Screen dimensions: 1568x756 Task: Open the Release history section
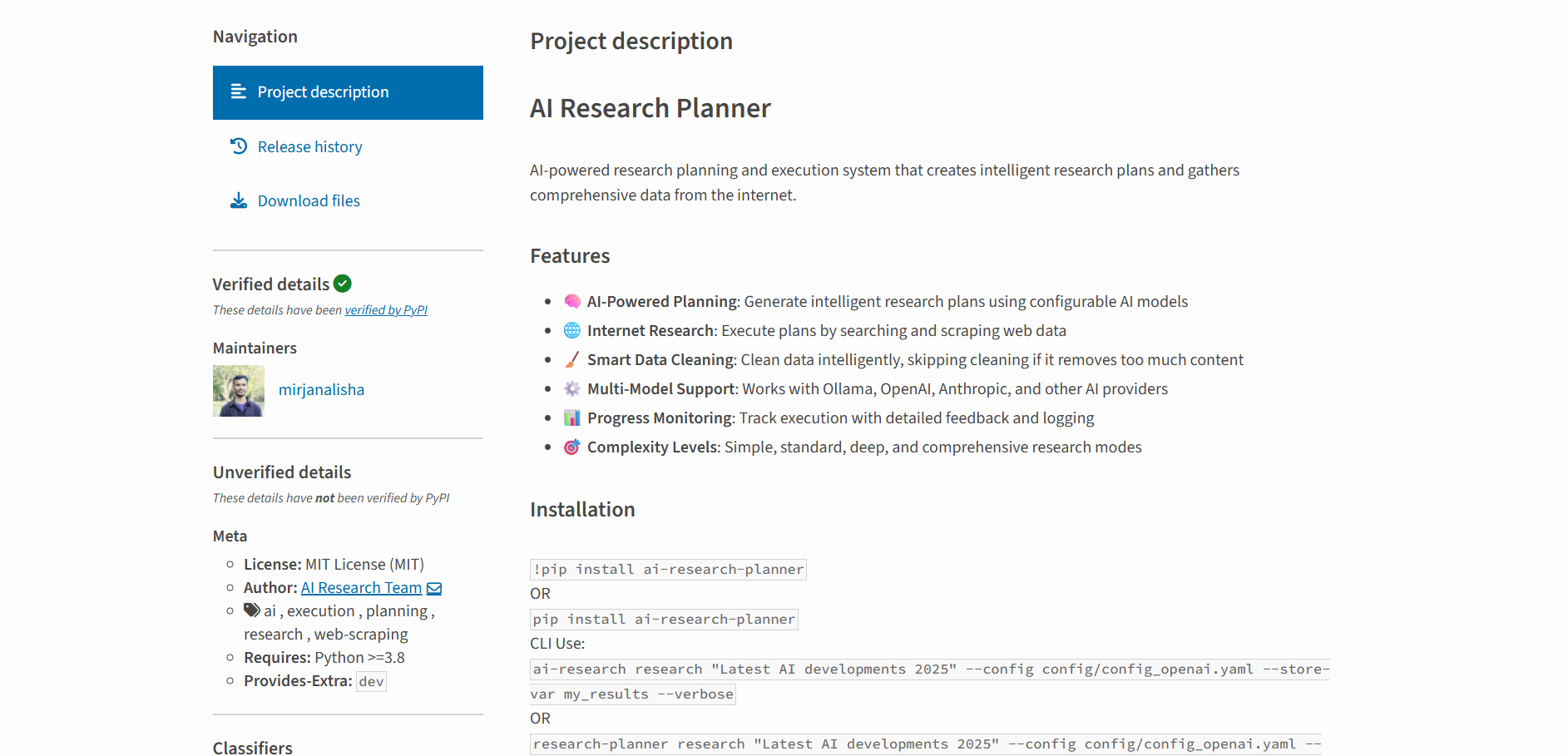[309, 146]
